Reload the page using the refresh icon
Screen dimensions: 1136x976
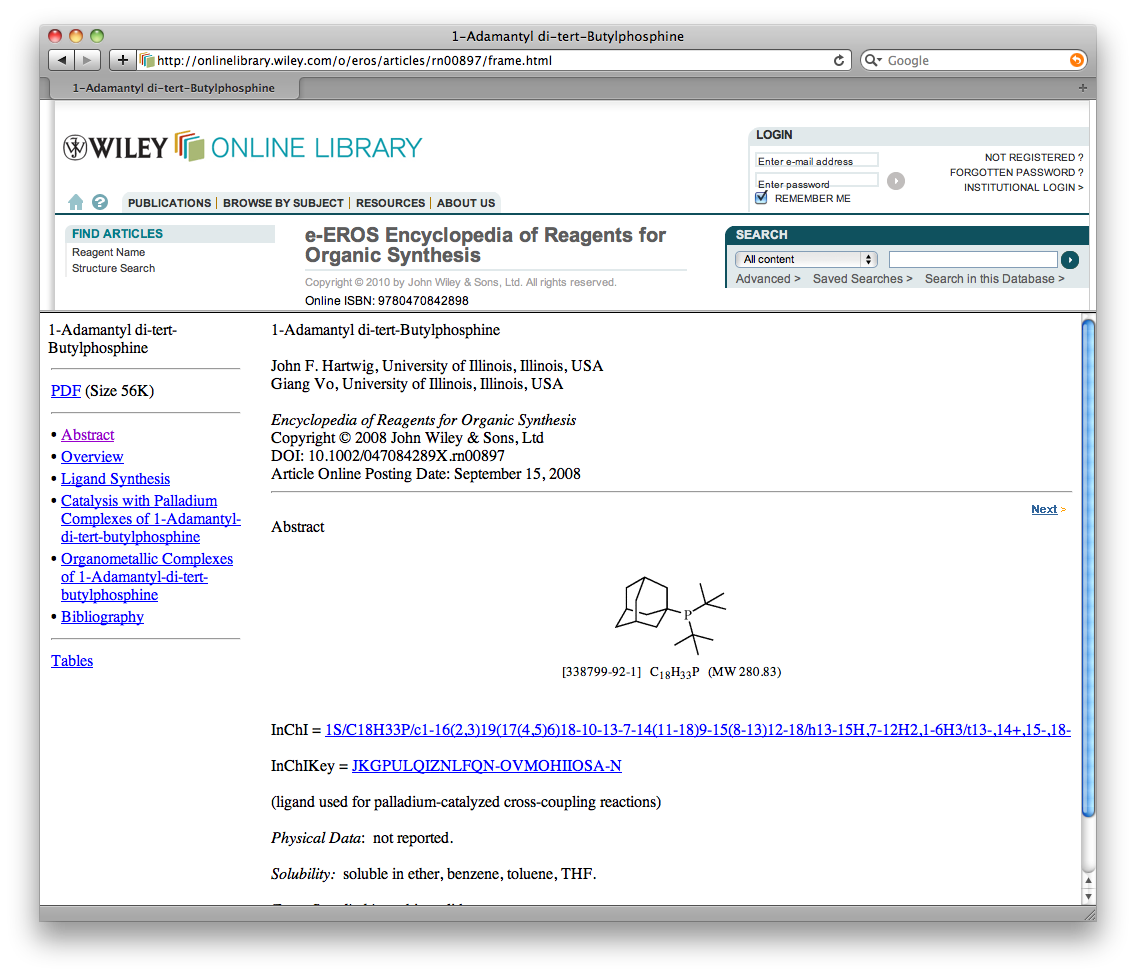838,60
